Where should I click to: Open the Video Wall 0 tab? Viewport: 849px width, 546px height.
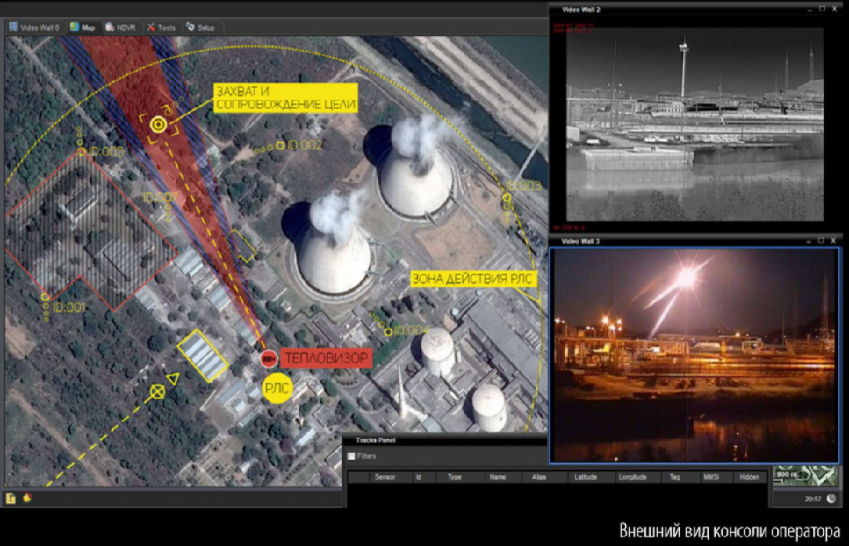pos(35,27)
